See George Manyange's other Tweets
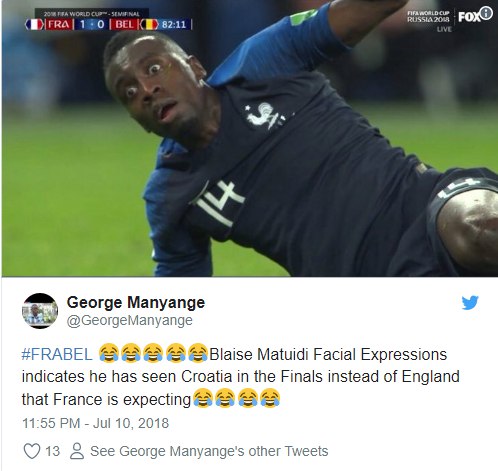Screen dimensions: 498x471 point(209,451)
